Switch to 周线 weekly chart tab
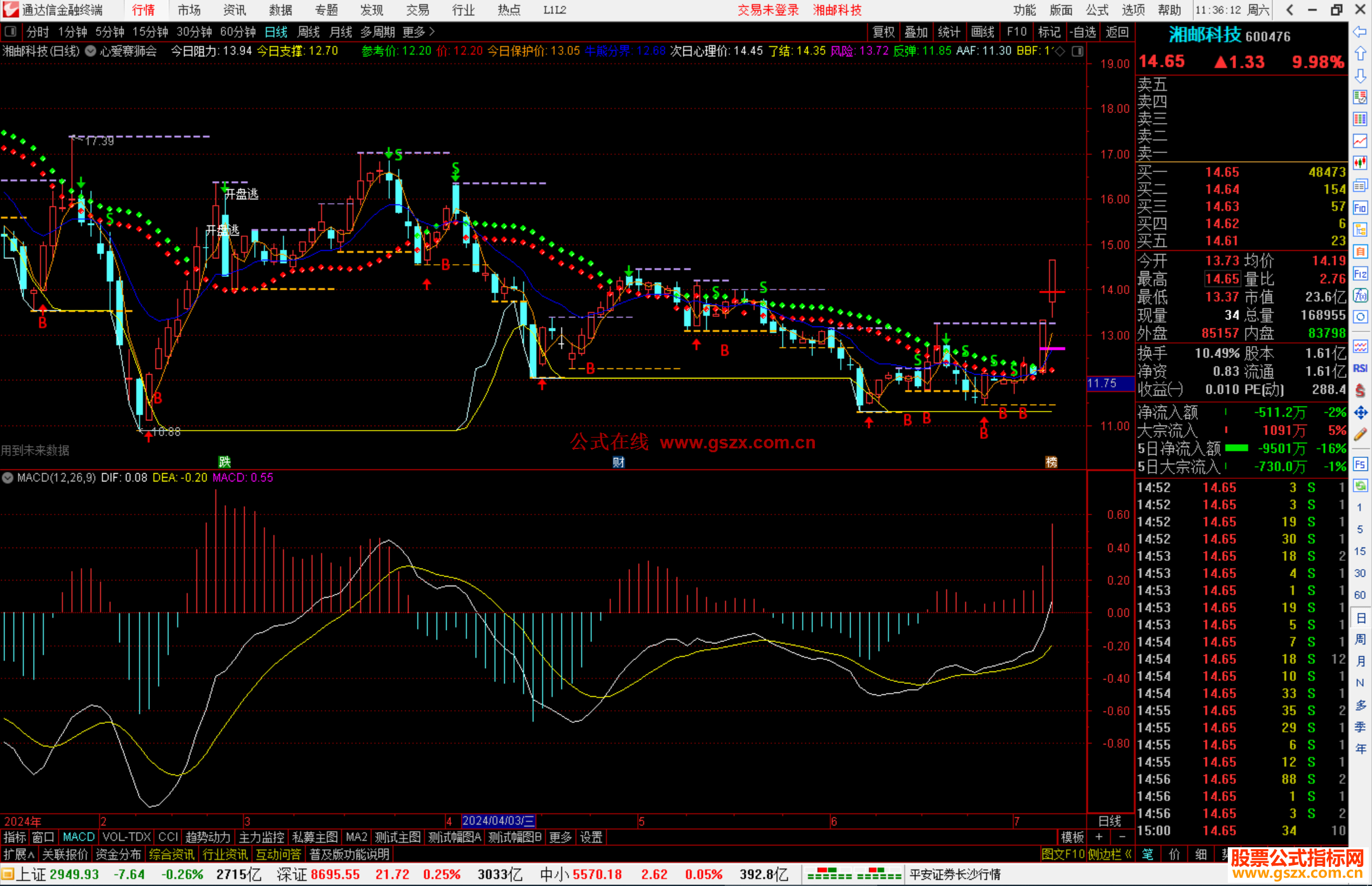The width and height of the screenshot is (1372, 886). (309, 32)
